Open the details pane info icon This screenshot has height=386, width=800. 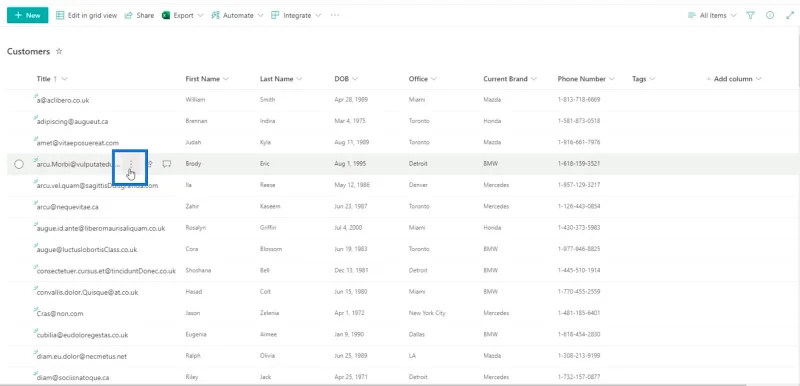click(x=770, y=15)
